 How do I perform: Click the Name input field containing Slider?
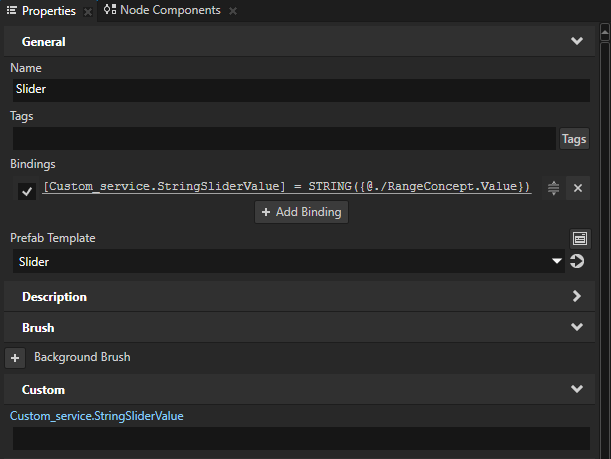[301, 90]
